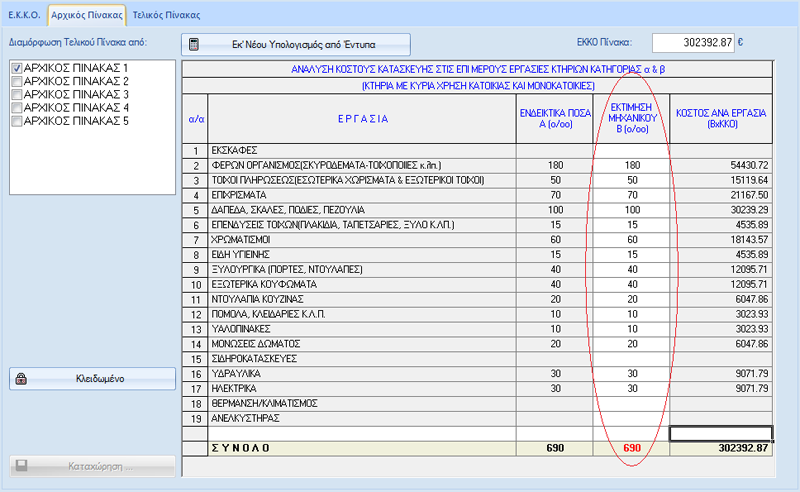The width and height of the screenshot is (800, 492).
Task: Click cost value 54430.72
Action: tap(721, 165)
